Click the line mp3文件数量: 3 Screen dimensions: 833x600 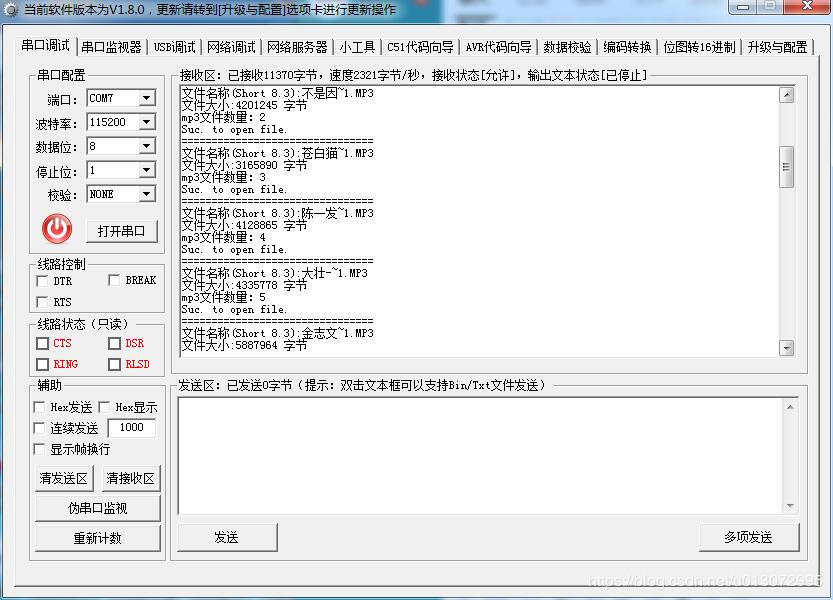pos(223,177)
